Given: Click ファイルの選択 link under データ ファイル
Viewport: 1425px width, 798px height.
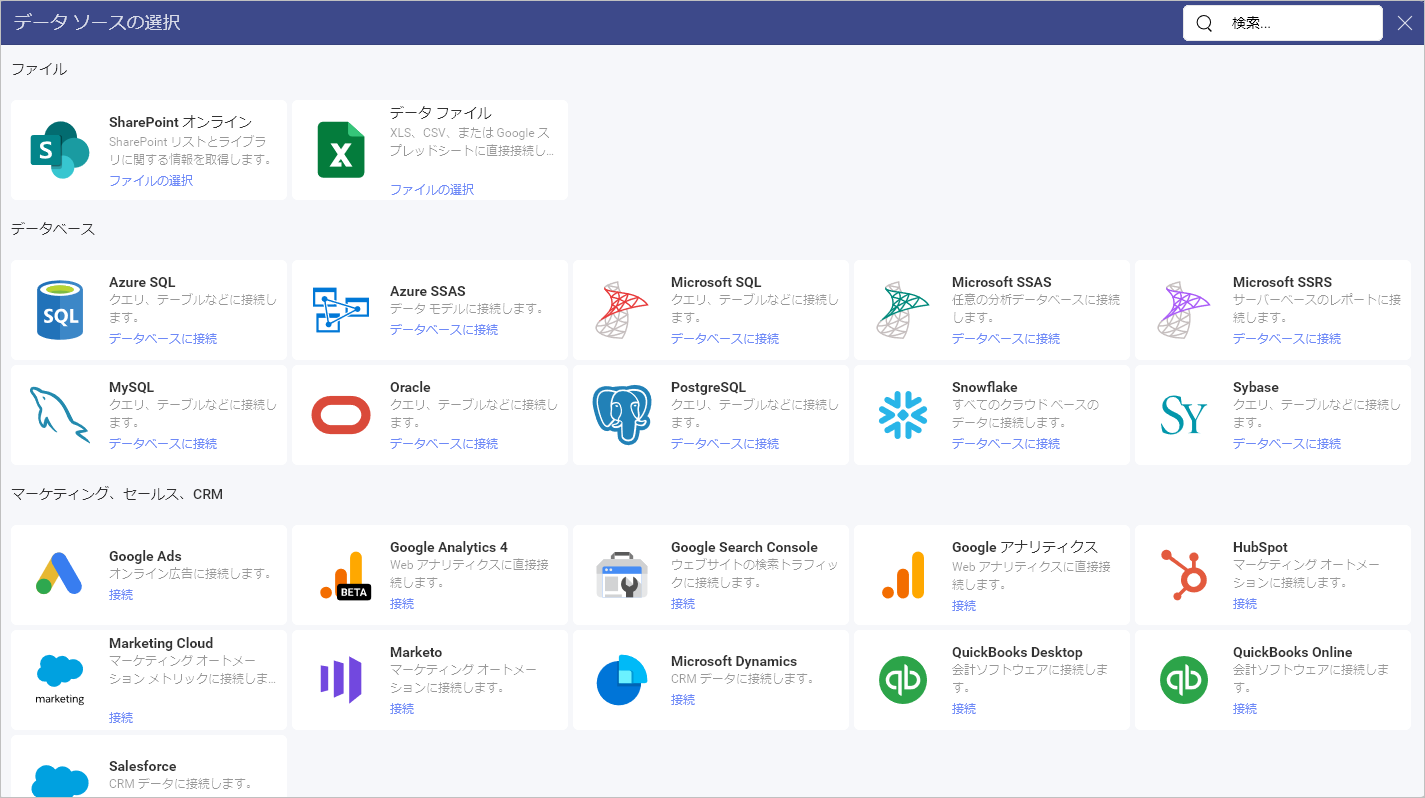Looking at the screenshot, I should [432, 190].
